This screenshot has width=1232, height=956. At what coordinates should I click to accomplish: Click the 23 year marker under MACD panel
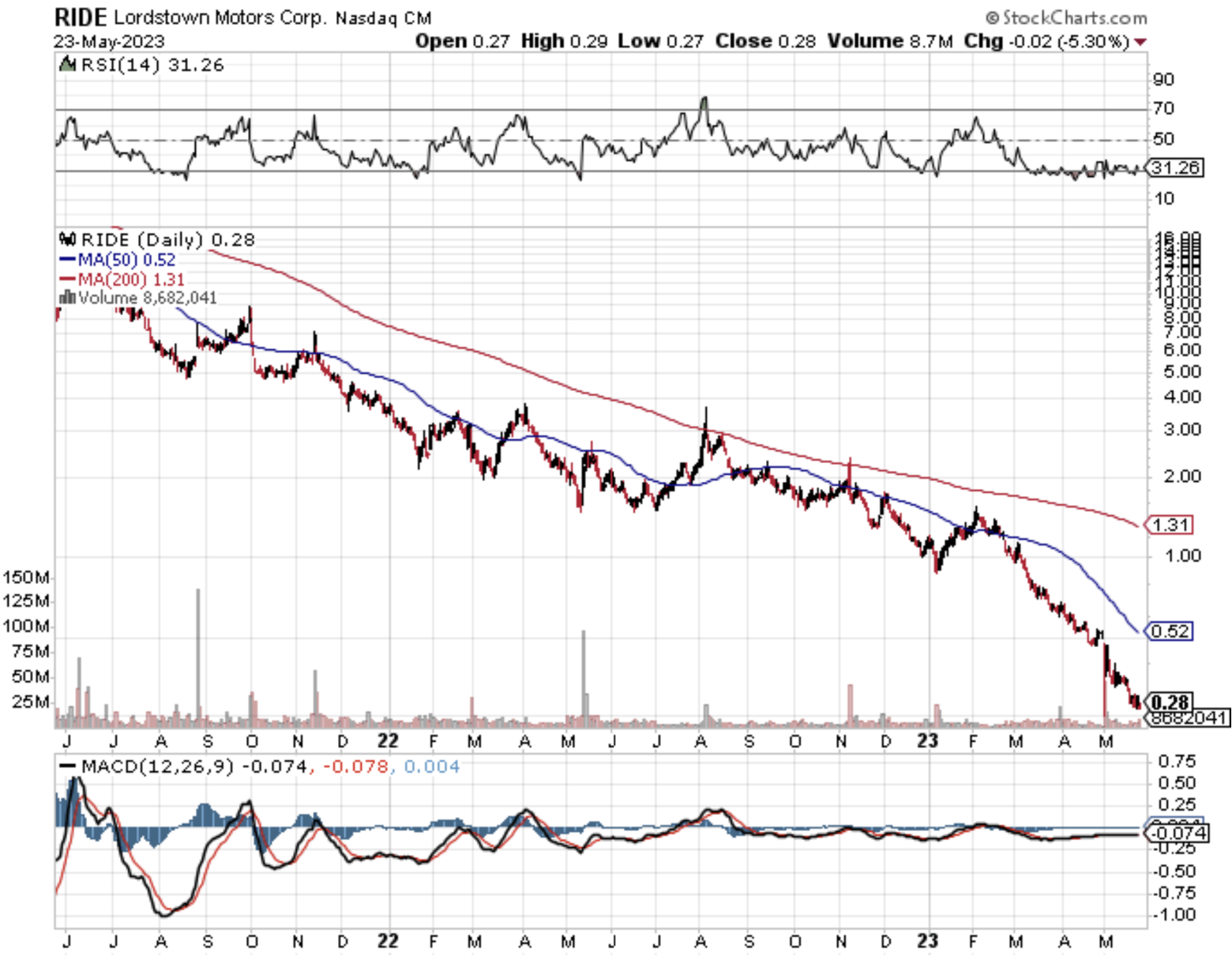click(x=927, y=941)
